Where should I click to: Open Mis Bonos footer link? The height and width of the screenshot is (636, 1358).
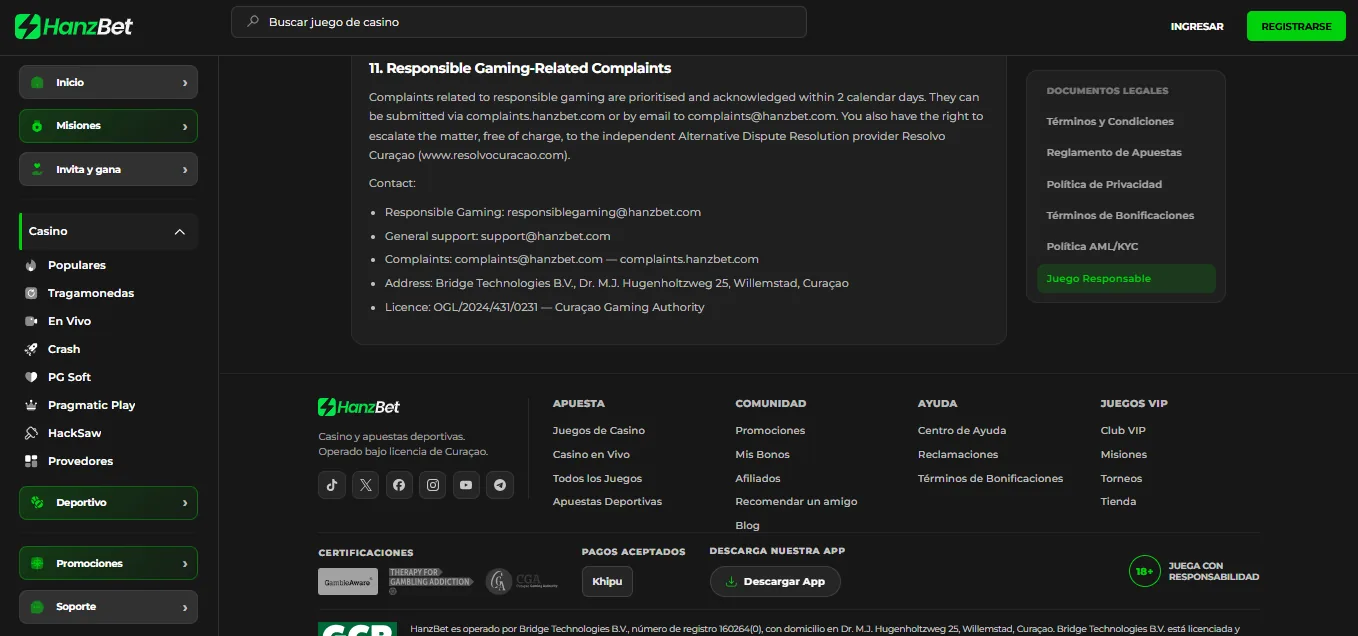click(763, 455)
